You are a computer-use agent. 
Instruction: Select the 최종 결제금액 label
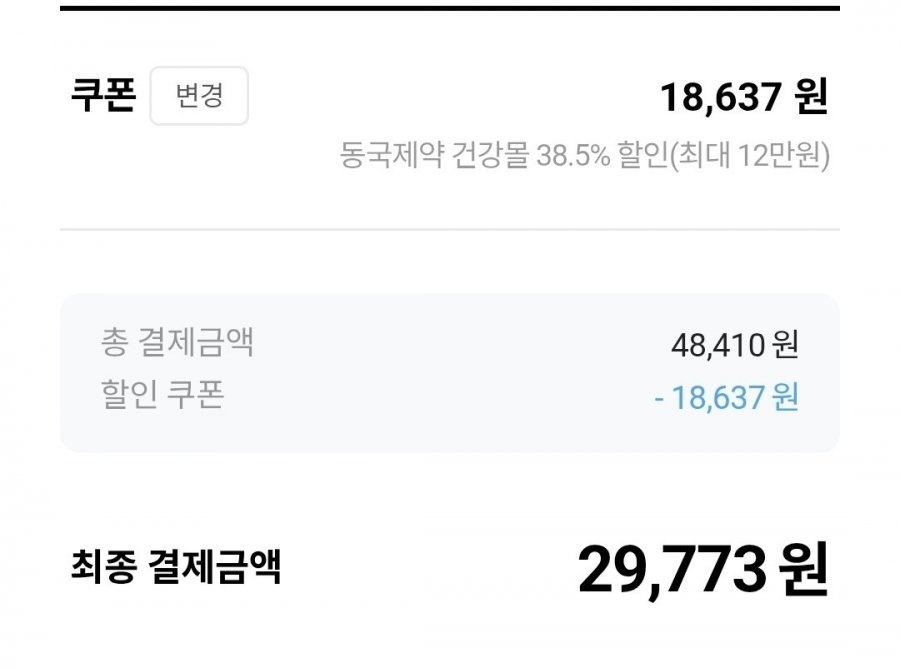(176, 567)
